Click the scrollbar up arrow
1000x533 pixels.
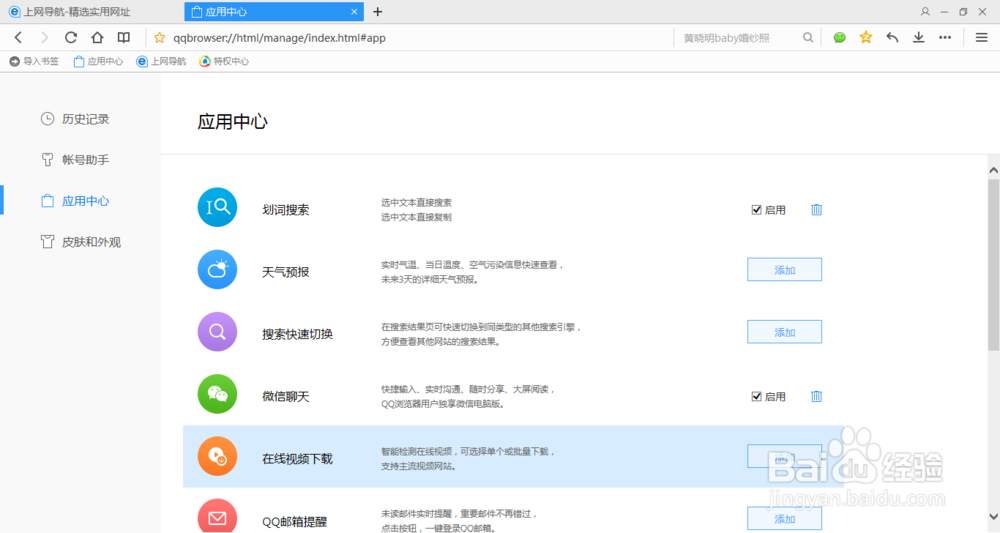tap(994, 170)
